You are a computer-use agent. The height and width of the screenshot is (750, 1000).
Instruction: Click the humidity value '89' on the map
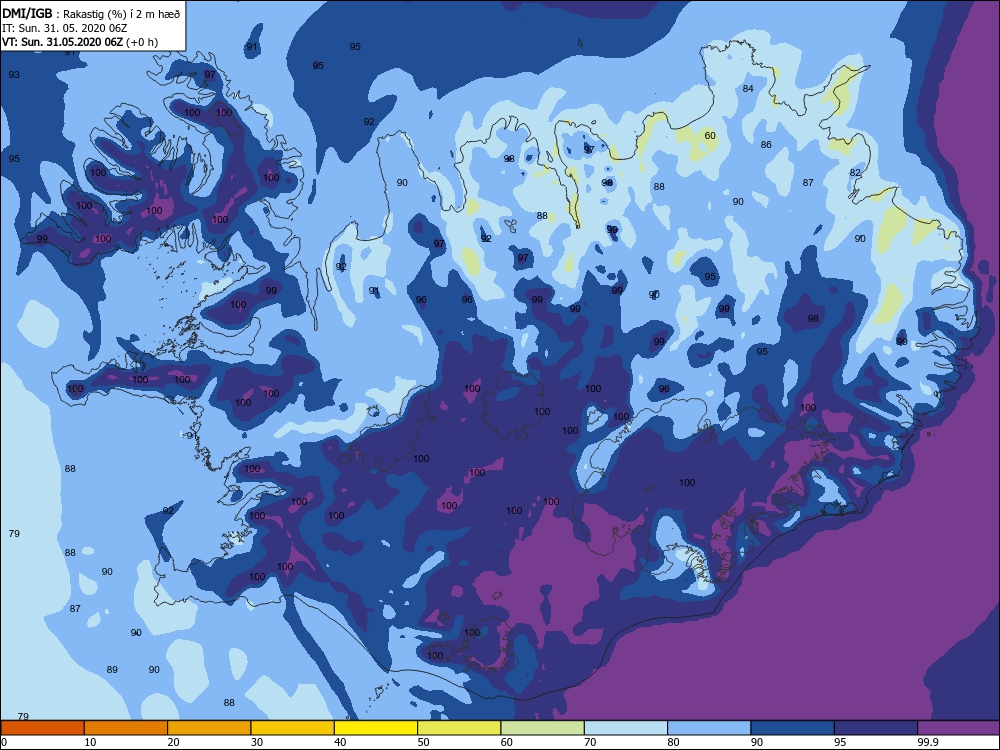click(x=112, y=670)
